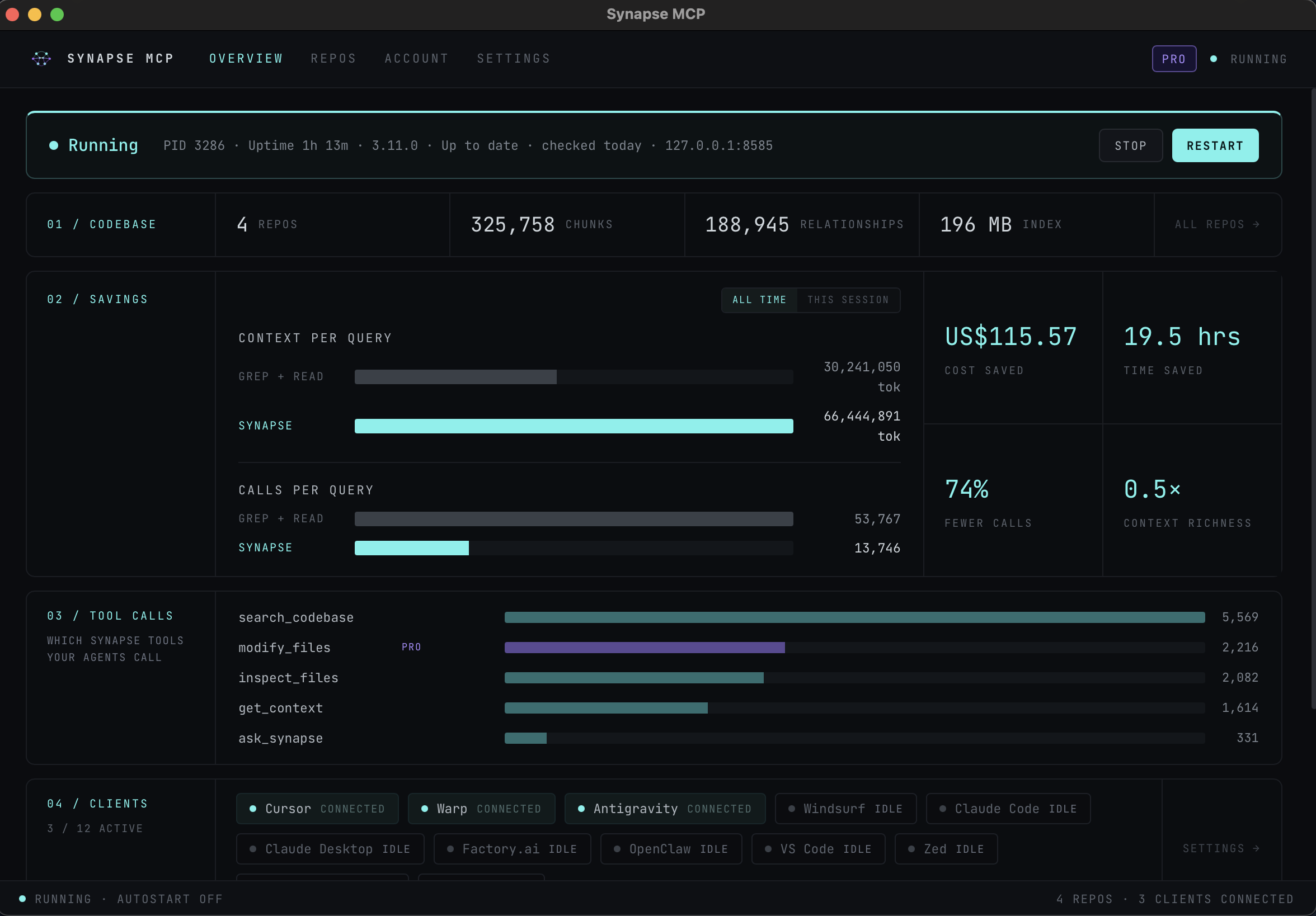Switch to the Repos tab
Viewport: 1316px width, 916px height.
(x=333, y=58)
